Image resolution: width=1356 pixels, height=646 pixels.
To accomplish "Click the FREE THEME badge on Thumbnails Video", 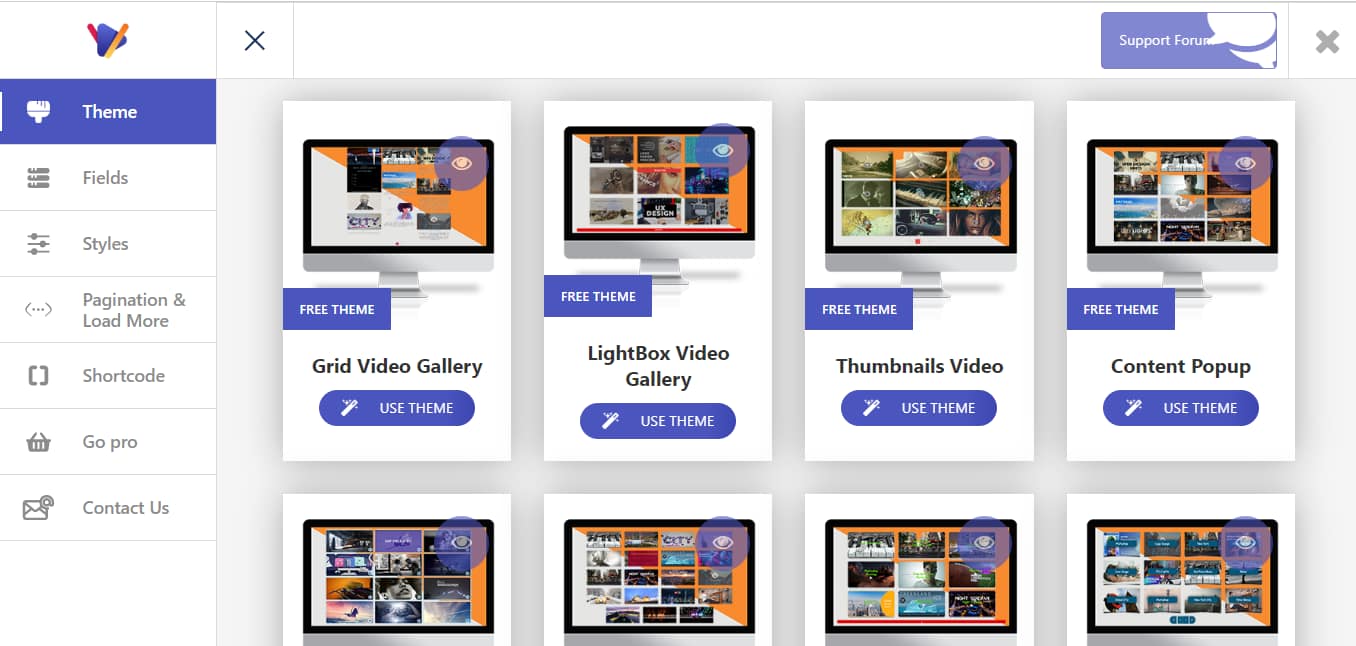I will tap(858, 309).
